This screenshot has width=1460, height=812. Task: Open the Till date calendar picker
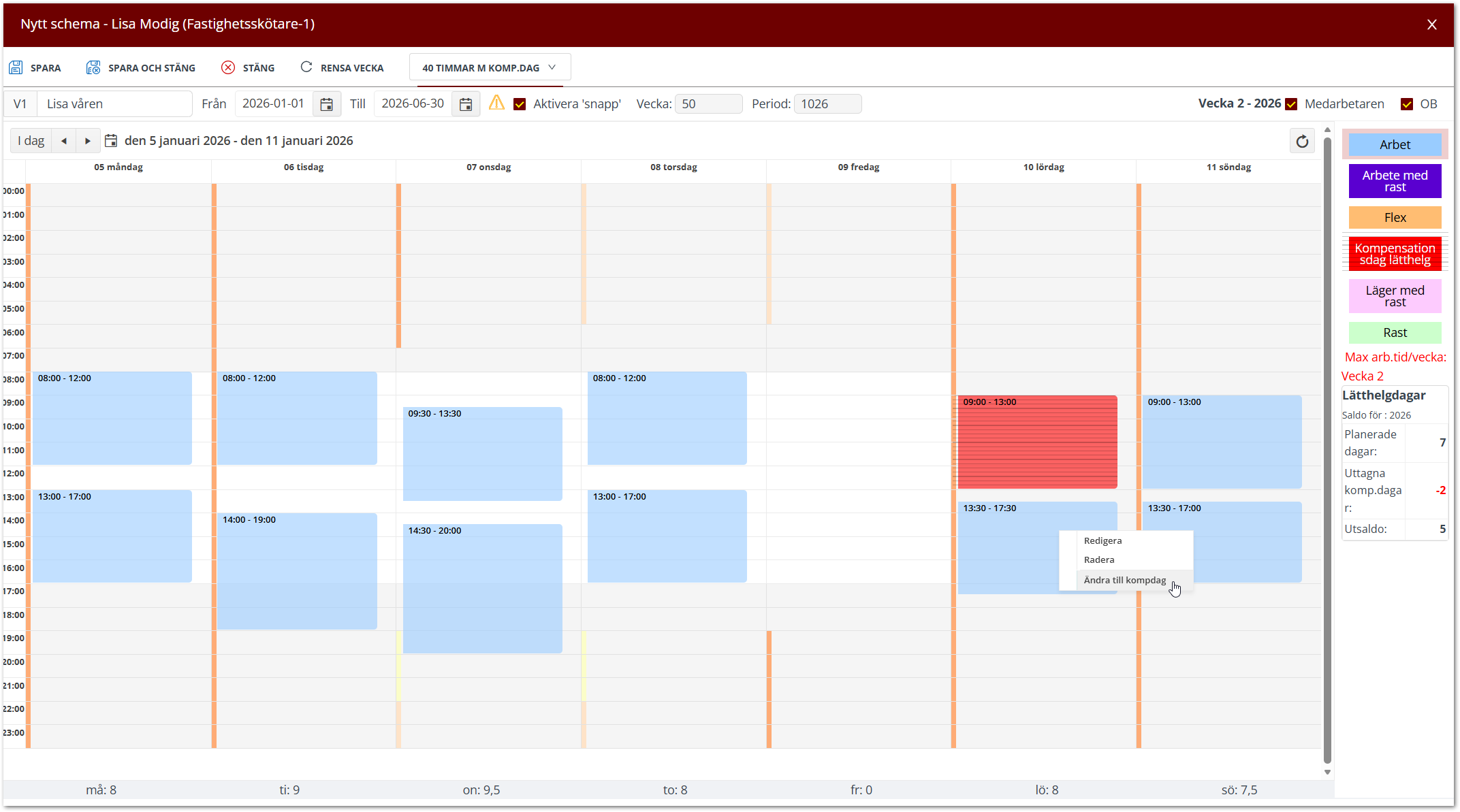466,104
